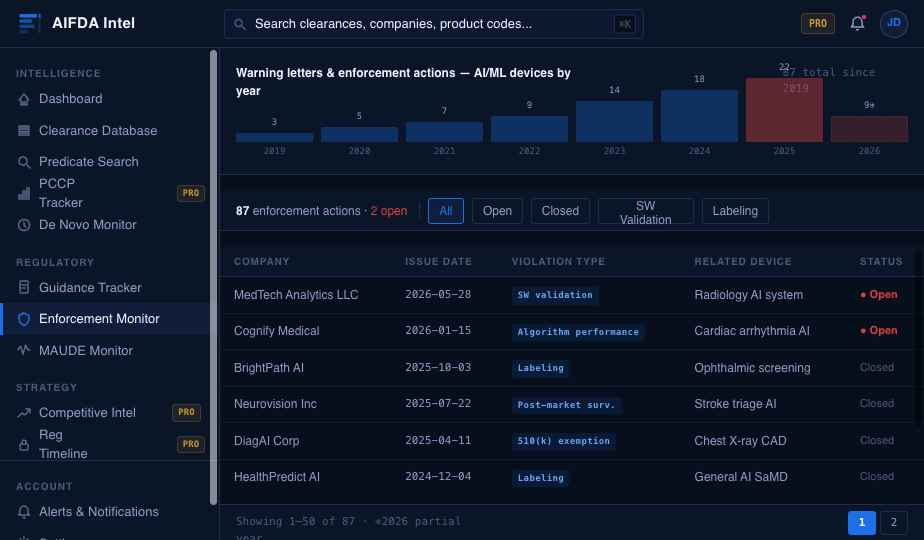Viewport: 924px width, 540px height.
Task: Open DiagAI Corp row
Action: (568, 441)
